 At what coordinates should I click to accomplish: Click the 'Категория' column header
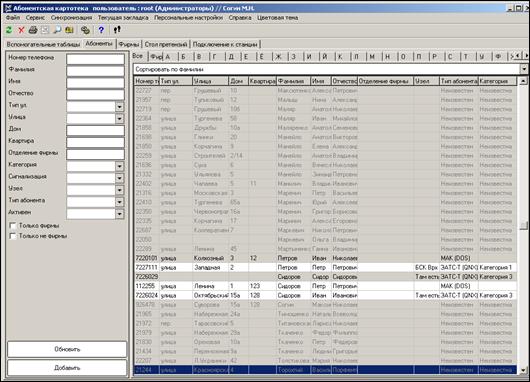pos(497,81)
